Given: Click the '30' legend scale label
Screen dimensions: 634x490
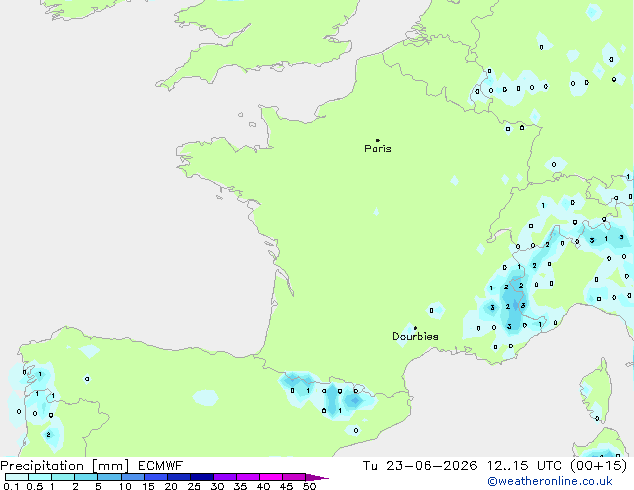Looking at the screenshot, I should click(217, 486).
